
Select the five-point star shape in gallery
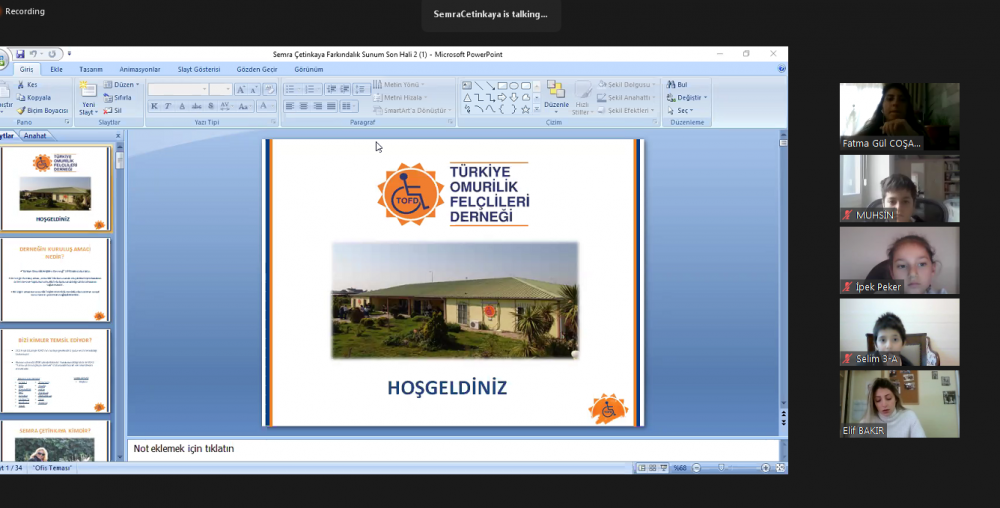click(526, 110)
